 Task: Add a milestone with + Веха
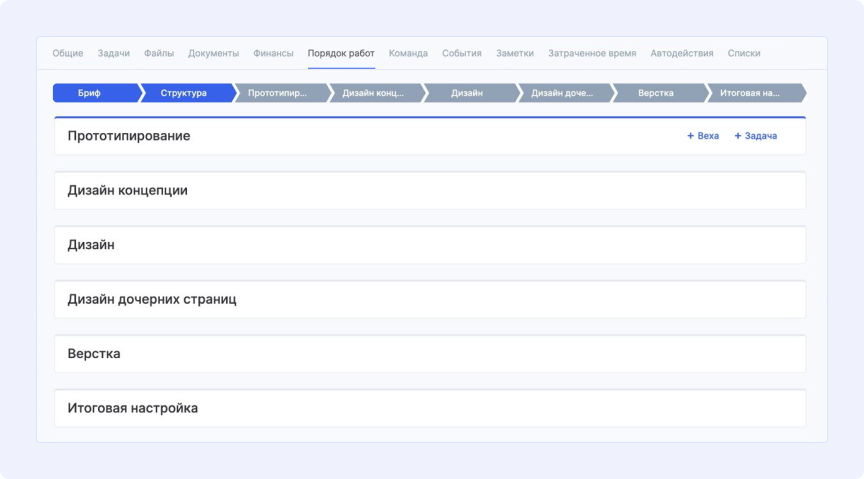[x=703, y=136]
